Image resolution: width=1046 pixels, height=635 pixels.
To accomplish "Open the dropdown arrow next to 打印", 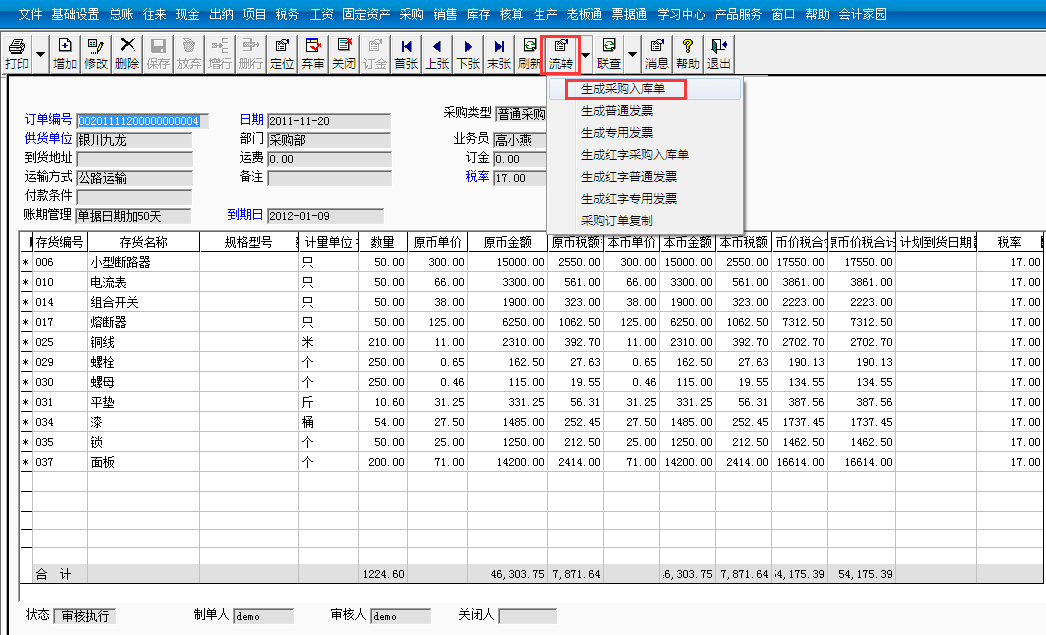I will coord(38,52).
